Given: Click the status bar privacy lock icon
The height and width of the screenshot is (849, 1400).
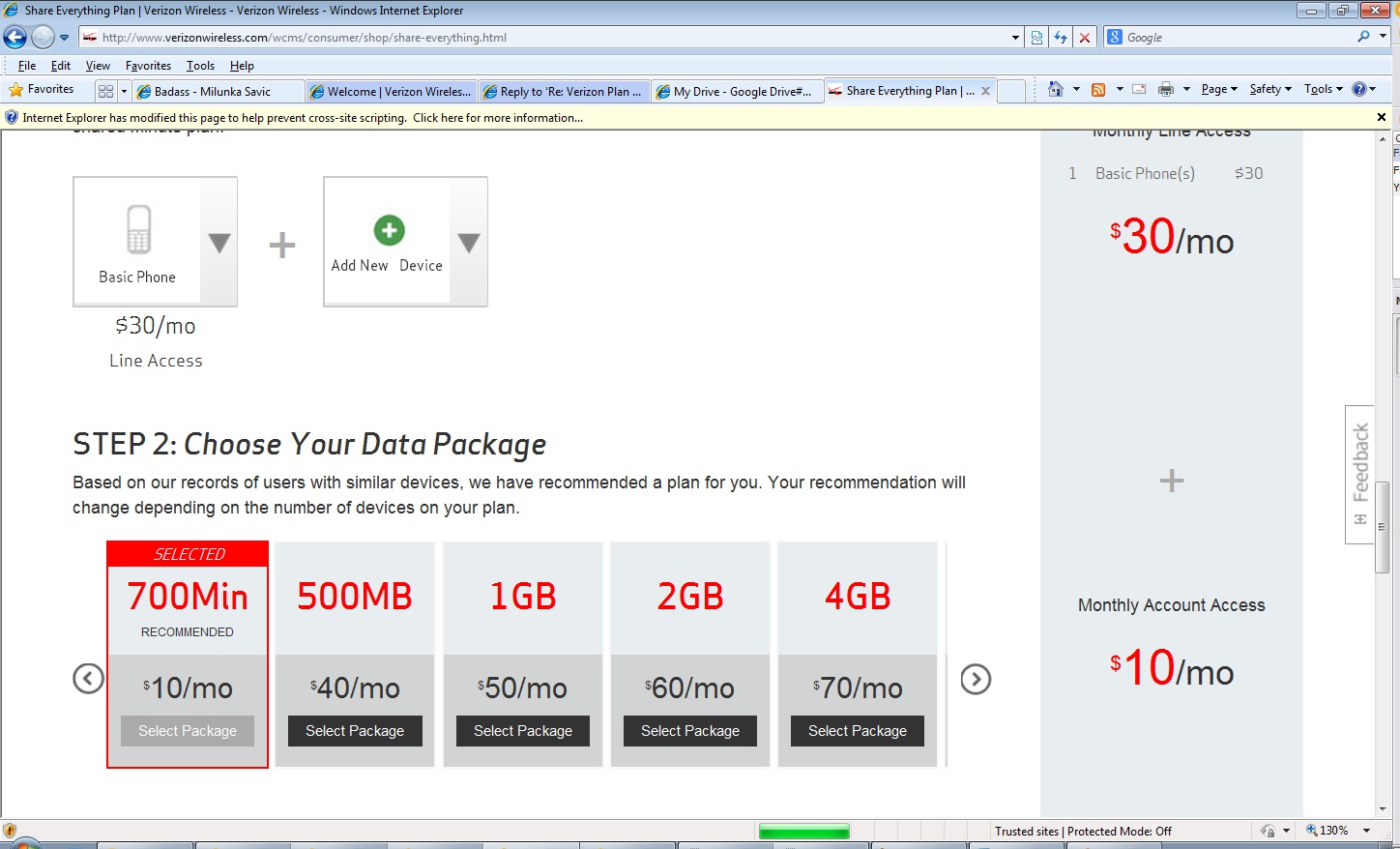Looking at the screenshot, I should [x=1268, y=831].
